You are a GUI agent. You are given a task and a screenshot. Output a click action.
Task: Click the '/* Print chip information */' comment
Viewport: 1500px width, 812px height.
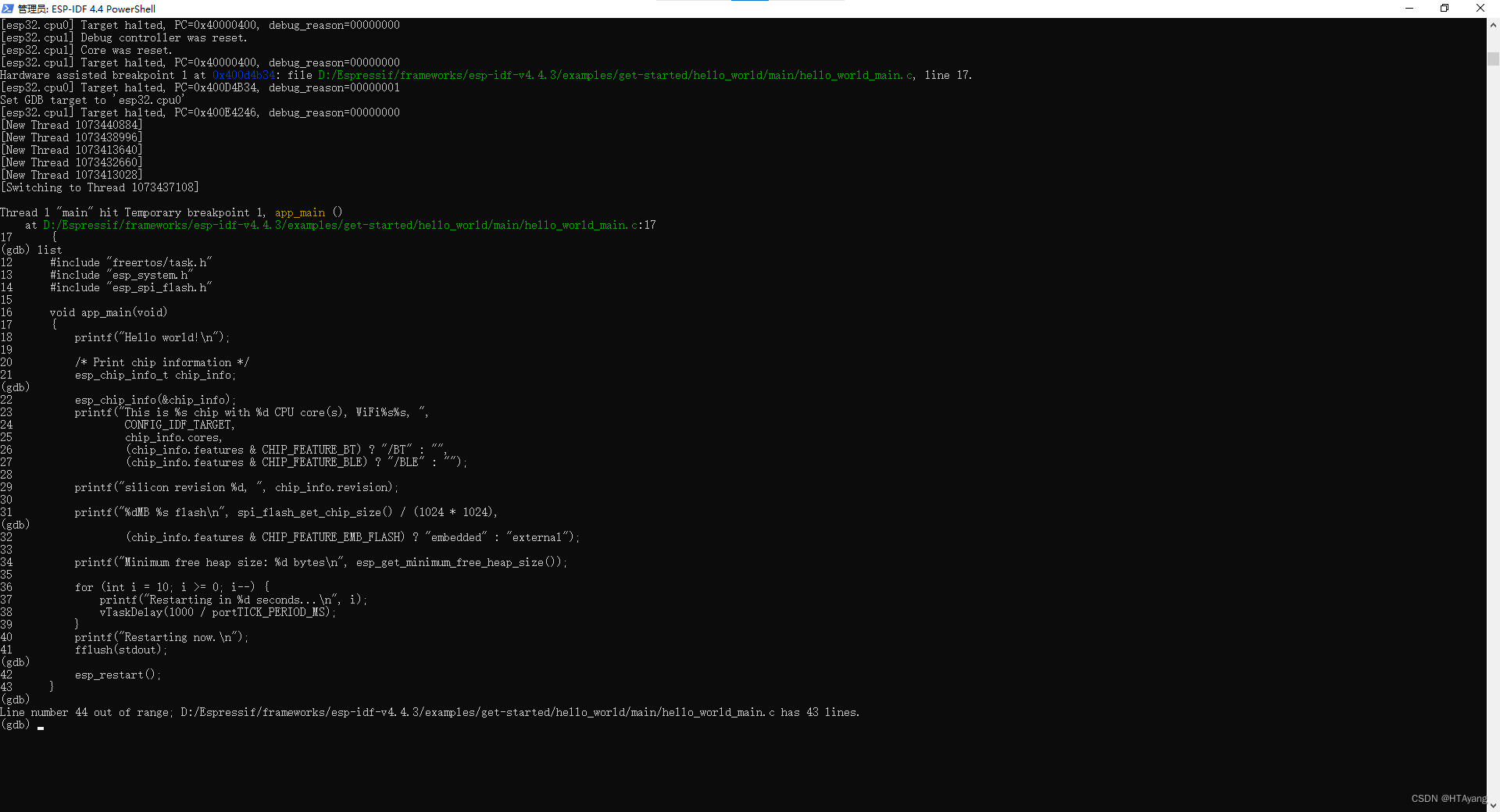pyautogui.click(x=162, y=362)
